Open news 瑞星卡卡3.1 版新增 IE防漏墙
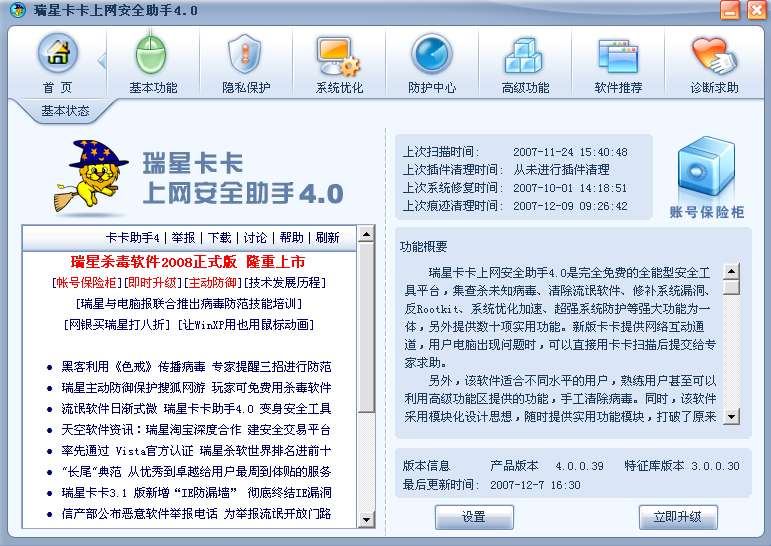The image size is (771, 546). (196, 492)
